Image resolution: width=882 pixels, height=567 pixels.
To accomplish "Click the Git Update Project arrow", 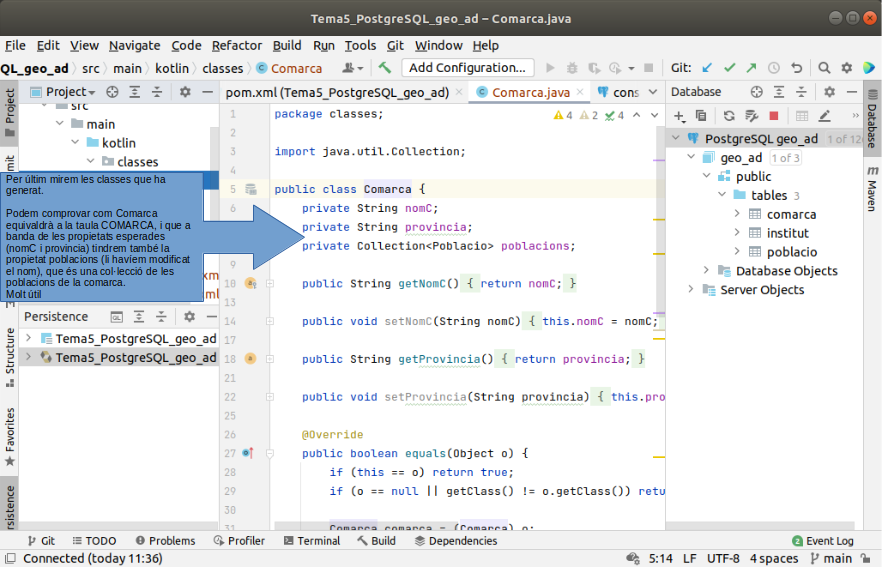I will pos(708,68).
